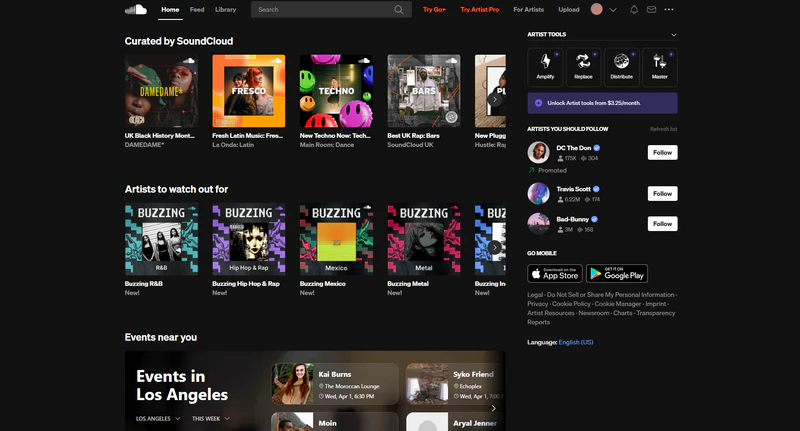Screen dimensions: 800x431
Task: Click Download on the App Store badge
Action: point(555,273)
